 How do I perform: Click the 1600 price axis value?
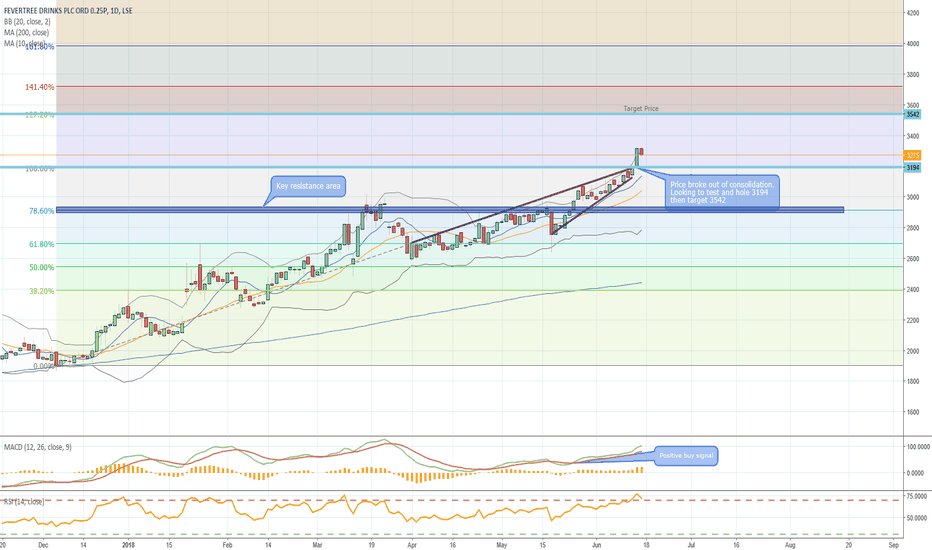(912, 411)
